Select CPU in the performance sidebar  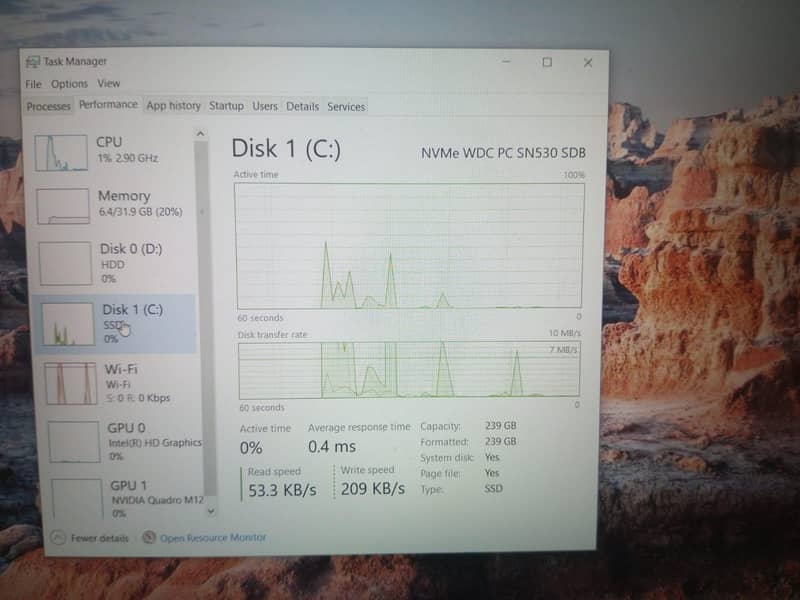(114, 153)
